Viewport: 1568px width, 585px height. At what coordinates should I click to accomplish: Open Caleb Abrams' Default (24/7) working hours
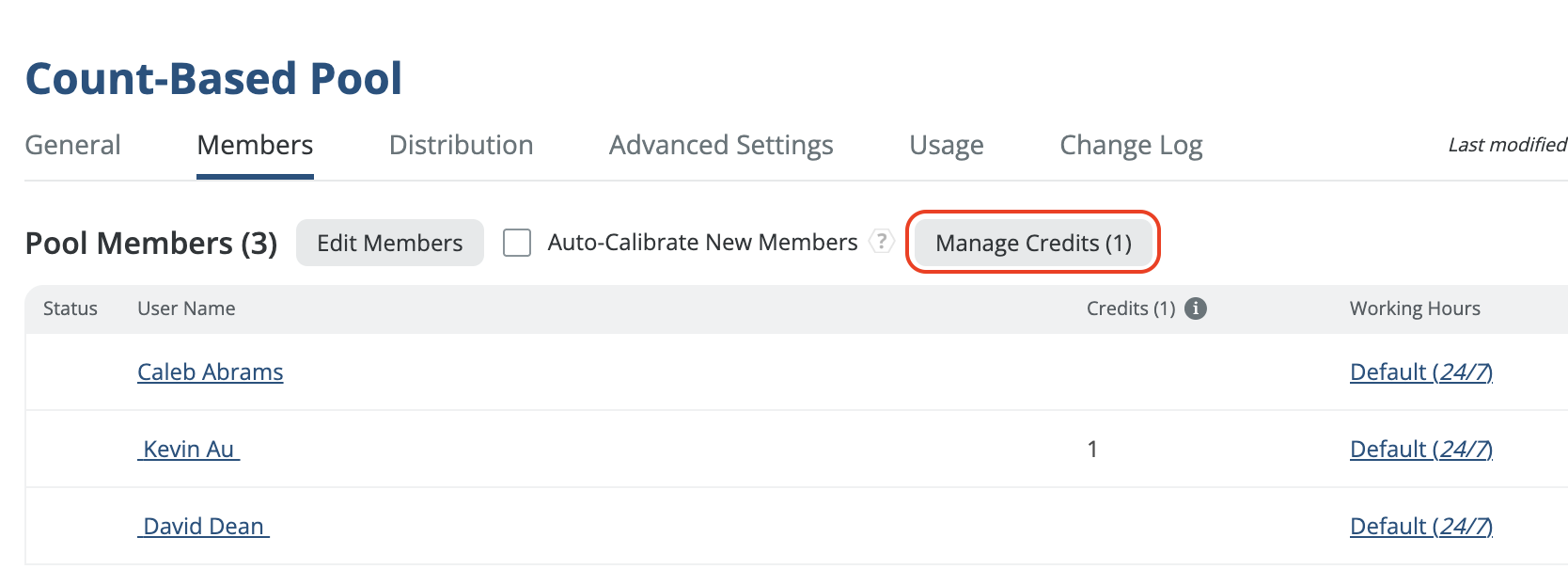[1421, 372]
